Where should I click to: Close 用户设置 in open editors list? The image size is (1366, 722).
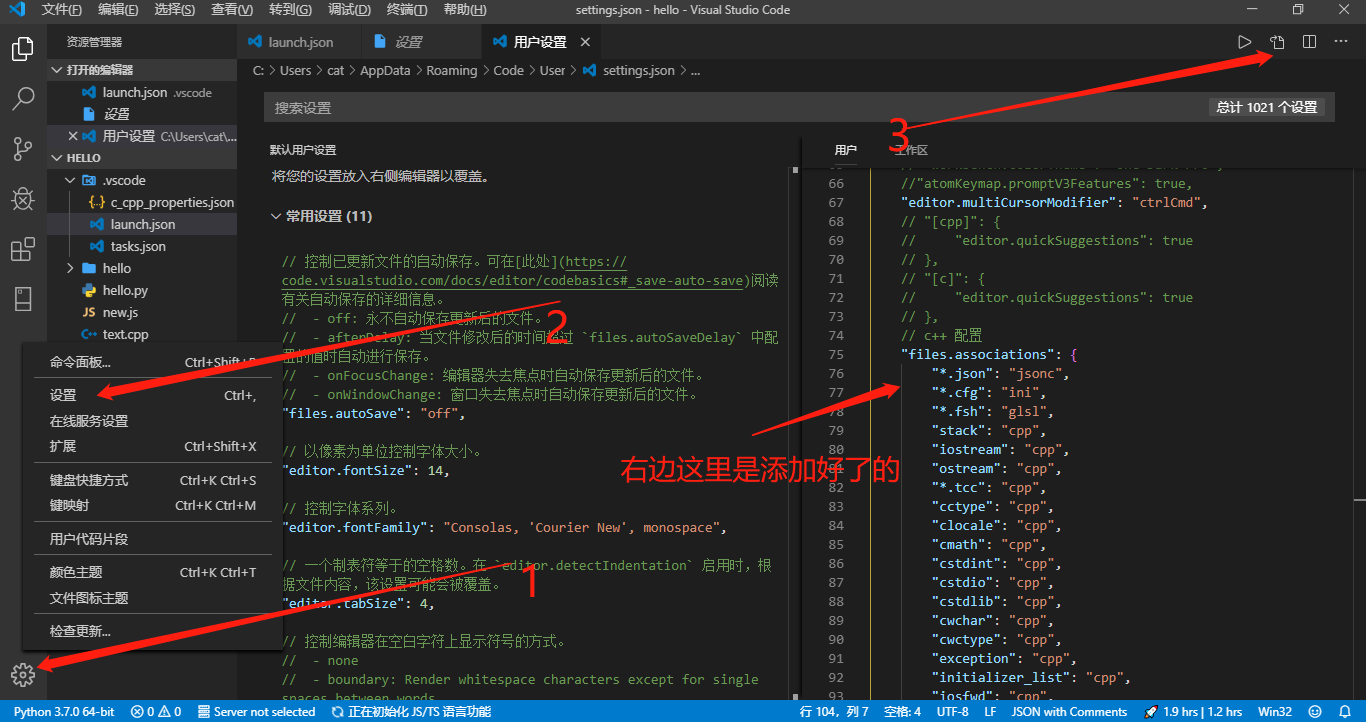(73, 136)
